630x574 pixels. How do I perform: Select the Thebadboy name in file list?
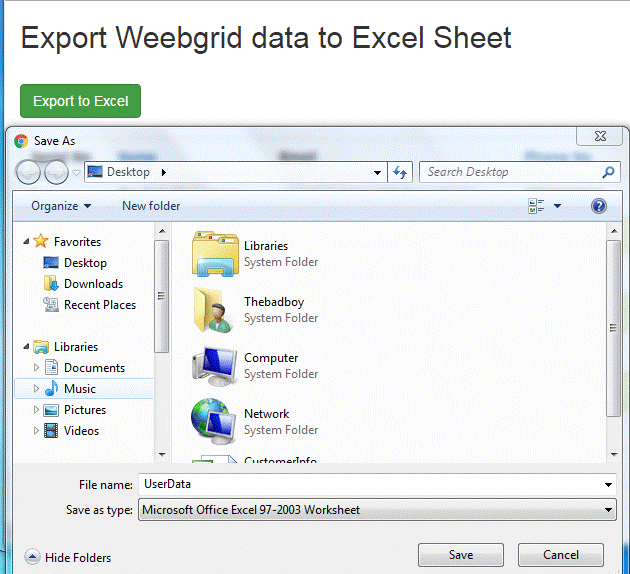[274, 302]
